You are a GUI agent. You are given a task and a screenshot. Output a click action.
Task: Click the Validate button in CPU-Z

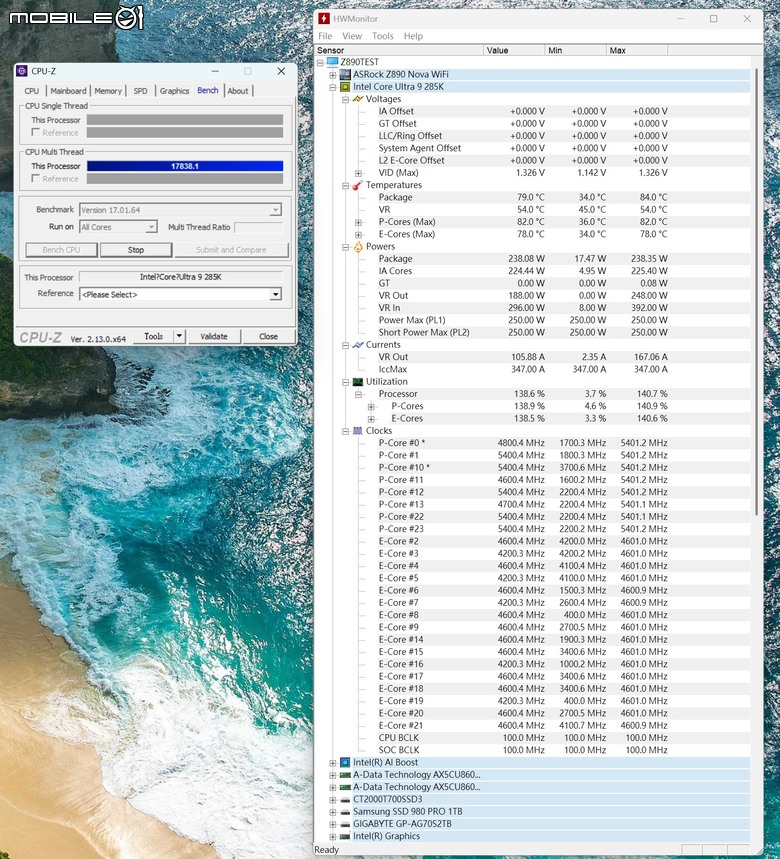pyautogui.click(x=214, y=336)
